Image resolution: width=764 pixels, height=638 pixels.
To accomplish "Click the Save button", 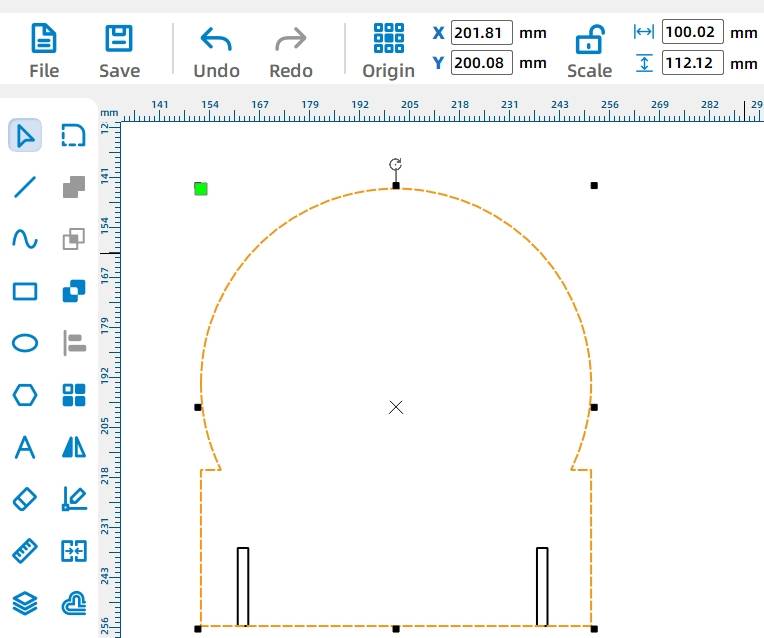I will 119,51.
